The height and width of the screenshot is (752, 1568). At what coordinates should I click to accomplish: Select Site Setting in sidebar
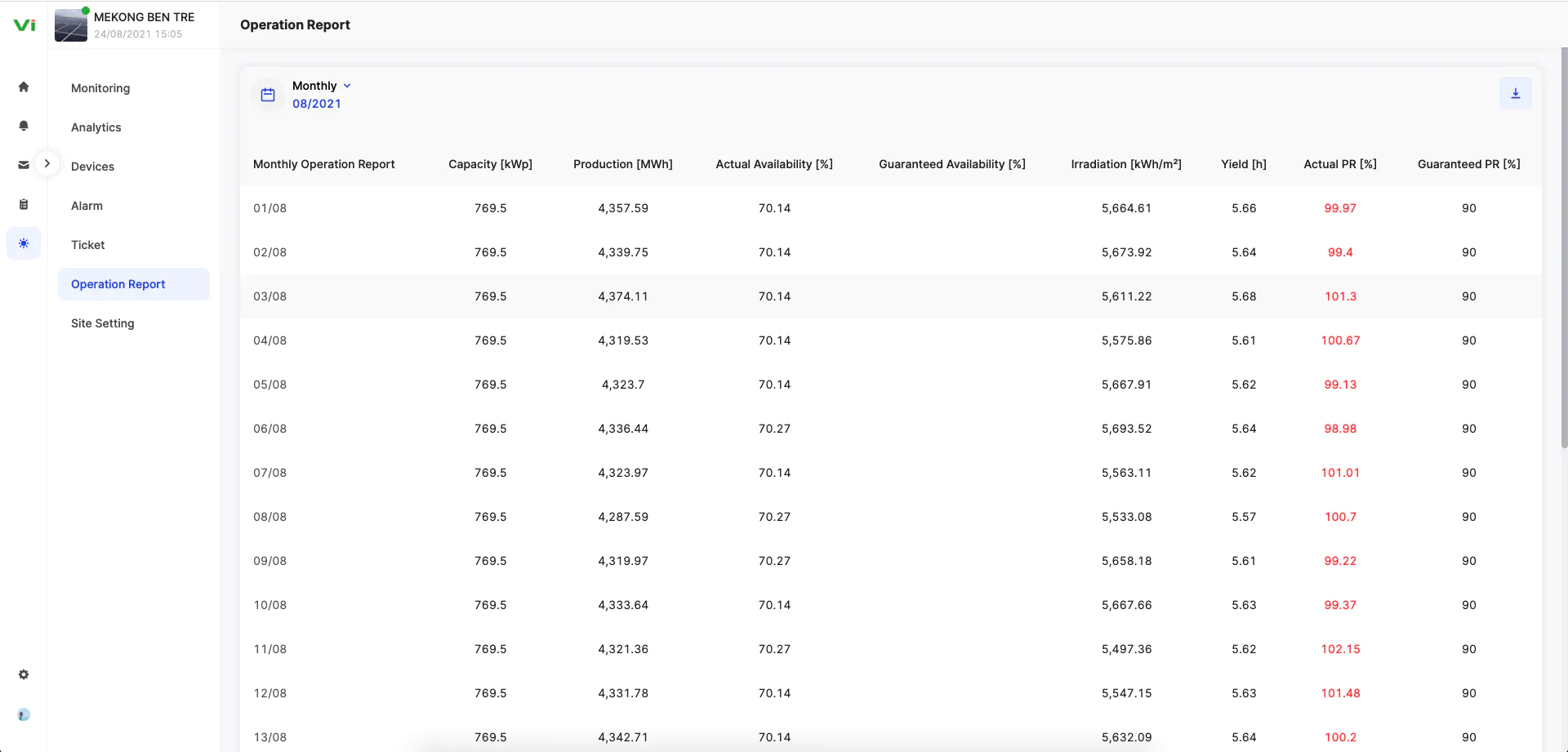(103, 323)
